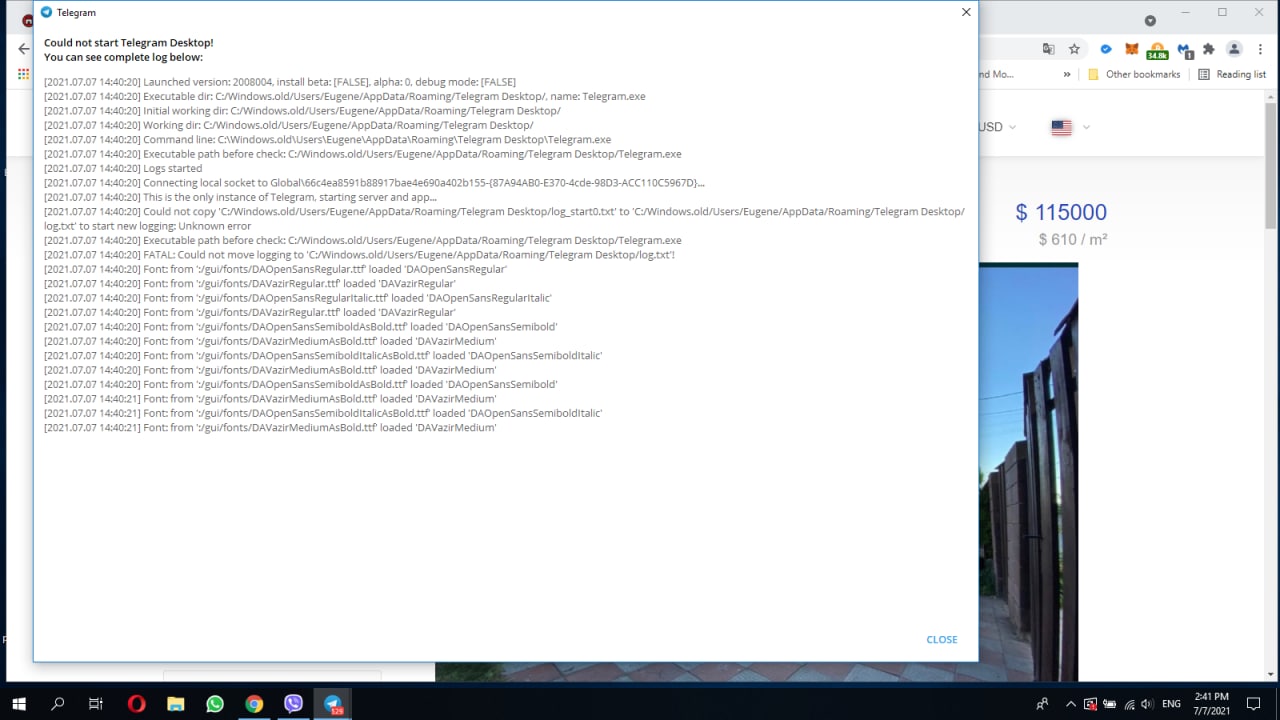The image size is (1280, 720).
Task: Click the blue checkmark extension icon
Action: point(1106,49)
